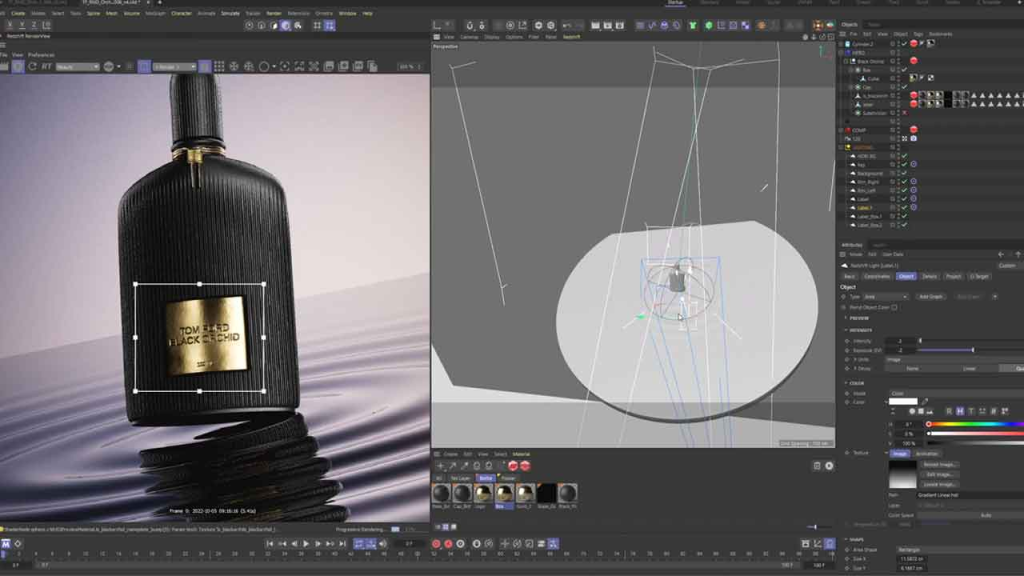Switch to the Takes tab
Screen dimensions: 1024x576
pyautogui.click(x=874, y=25)
